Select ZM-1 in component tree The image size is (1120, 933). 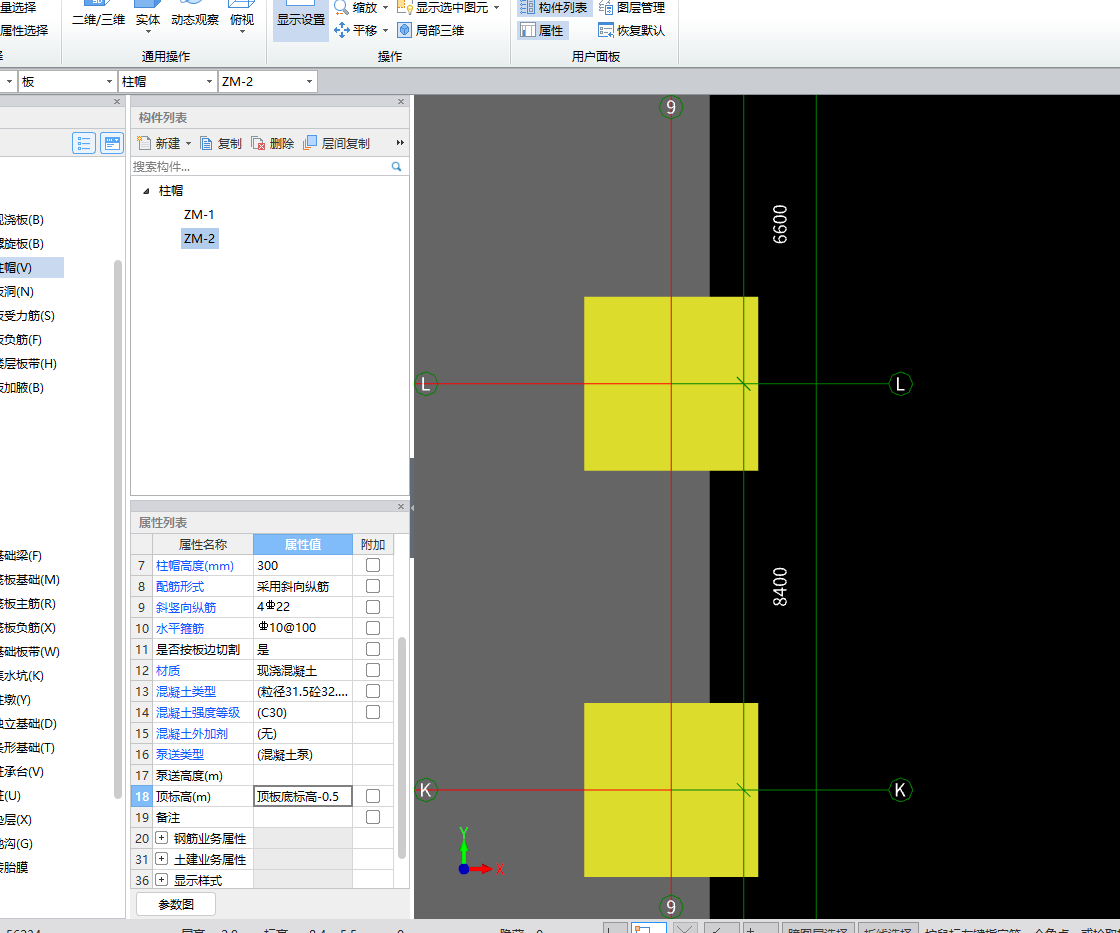(199, 214)
